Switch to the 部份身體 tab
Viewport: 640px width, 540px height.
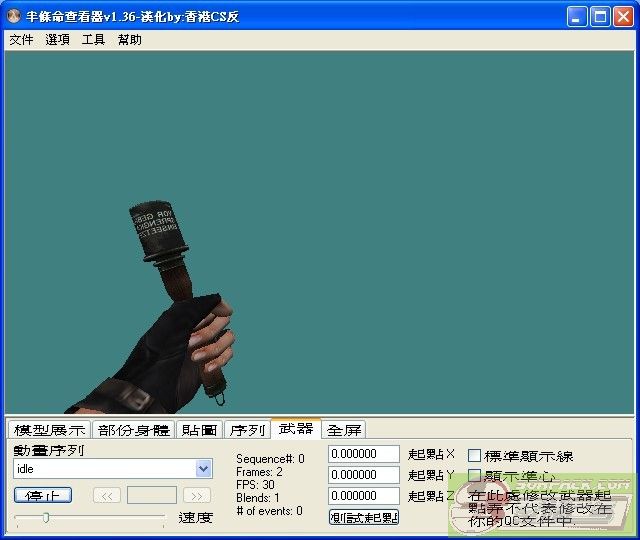point(133,430)
